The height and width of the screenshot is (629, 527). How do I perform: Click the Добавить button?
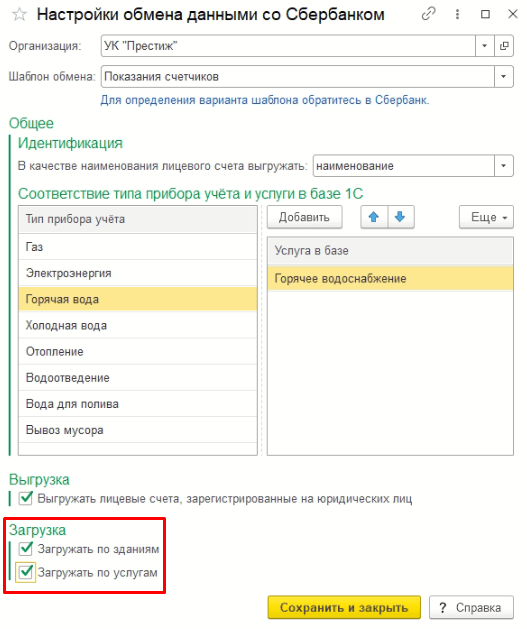[304, 217]
